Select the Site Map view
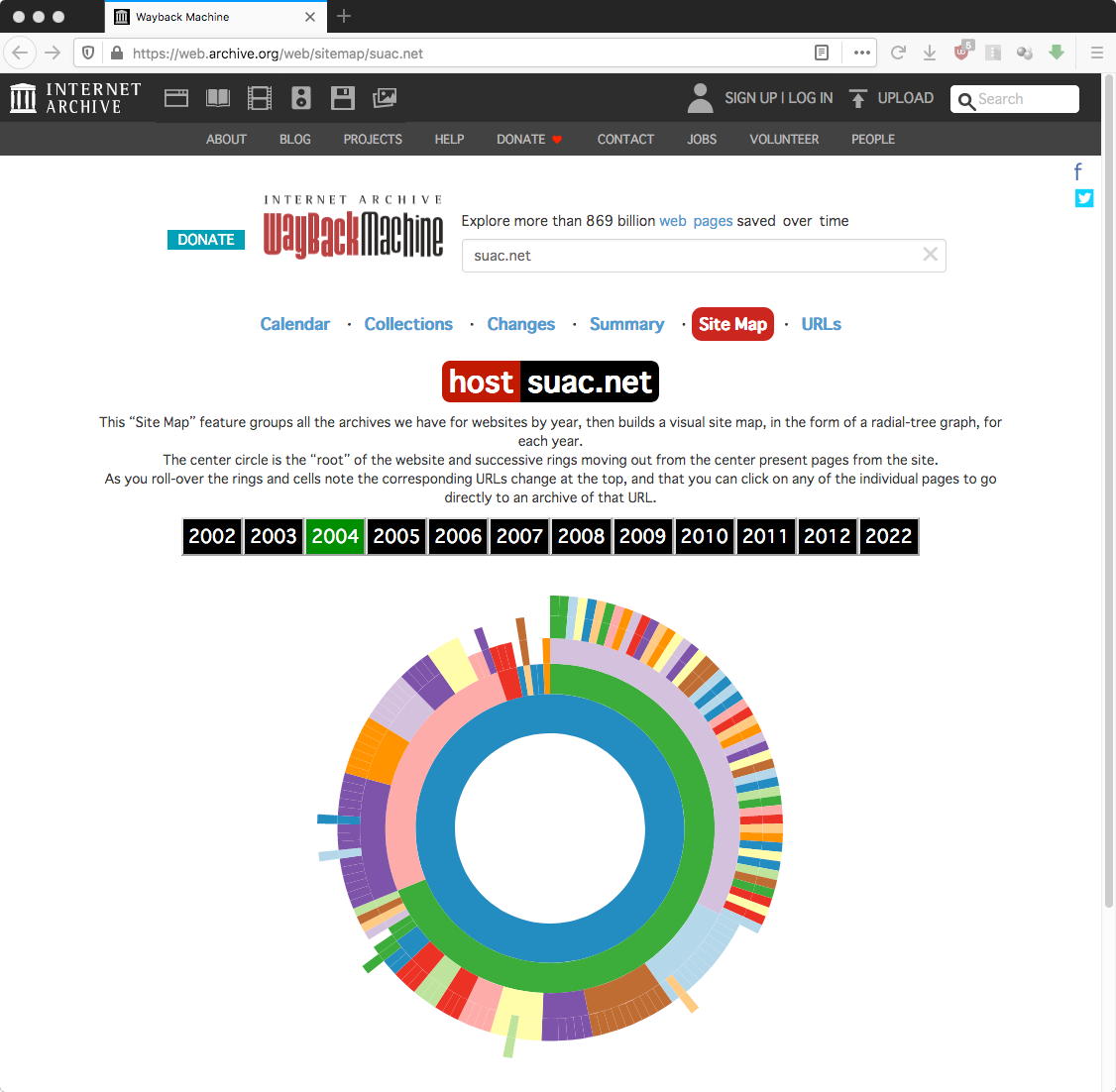Viewport: 1116px width, 1092px height. coord(732,324)
